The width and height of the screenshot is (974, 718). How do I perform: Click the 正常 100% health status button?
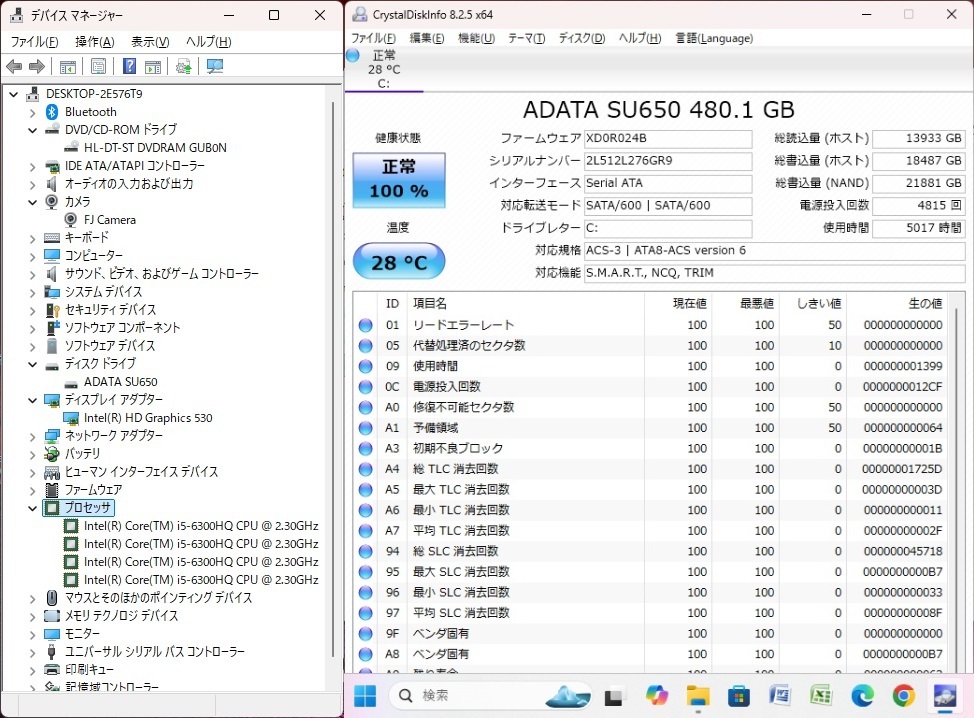(399, 180)
